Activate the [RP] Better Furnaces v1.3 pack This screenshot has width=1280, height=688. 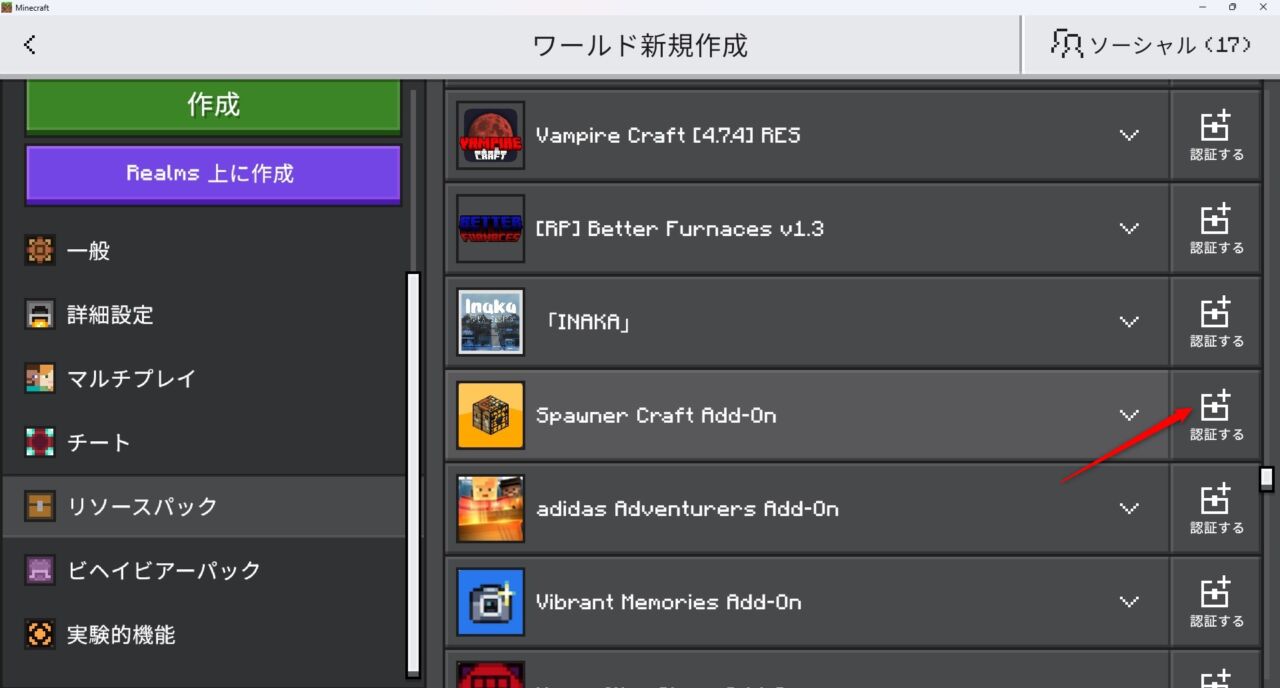tap(1216, 229)
